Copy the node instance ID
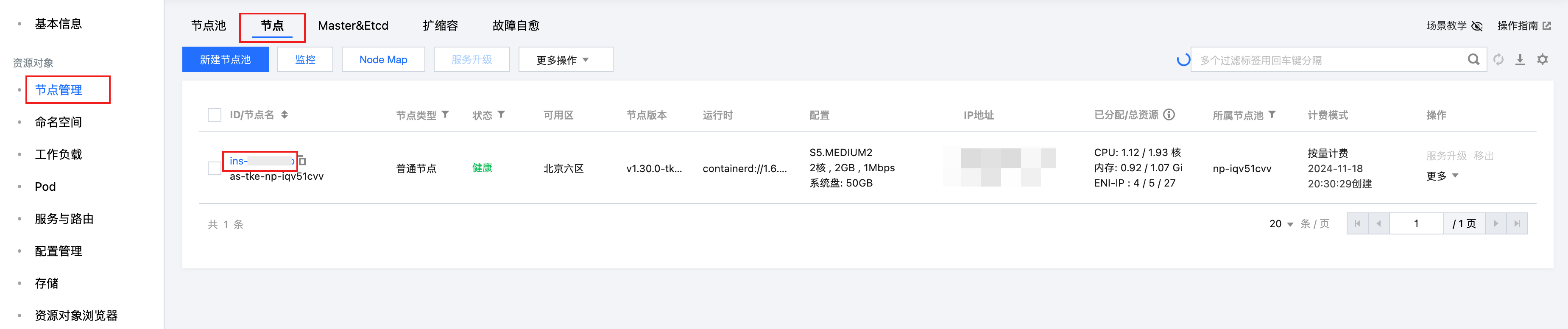1568x329 pixels. click(x=302, y=161)
